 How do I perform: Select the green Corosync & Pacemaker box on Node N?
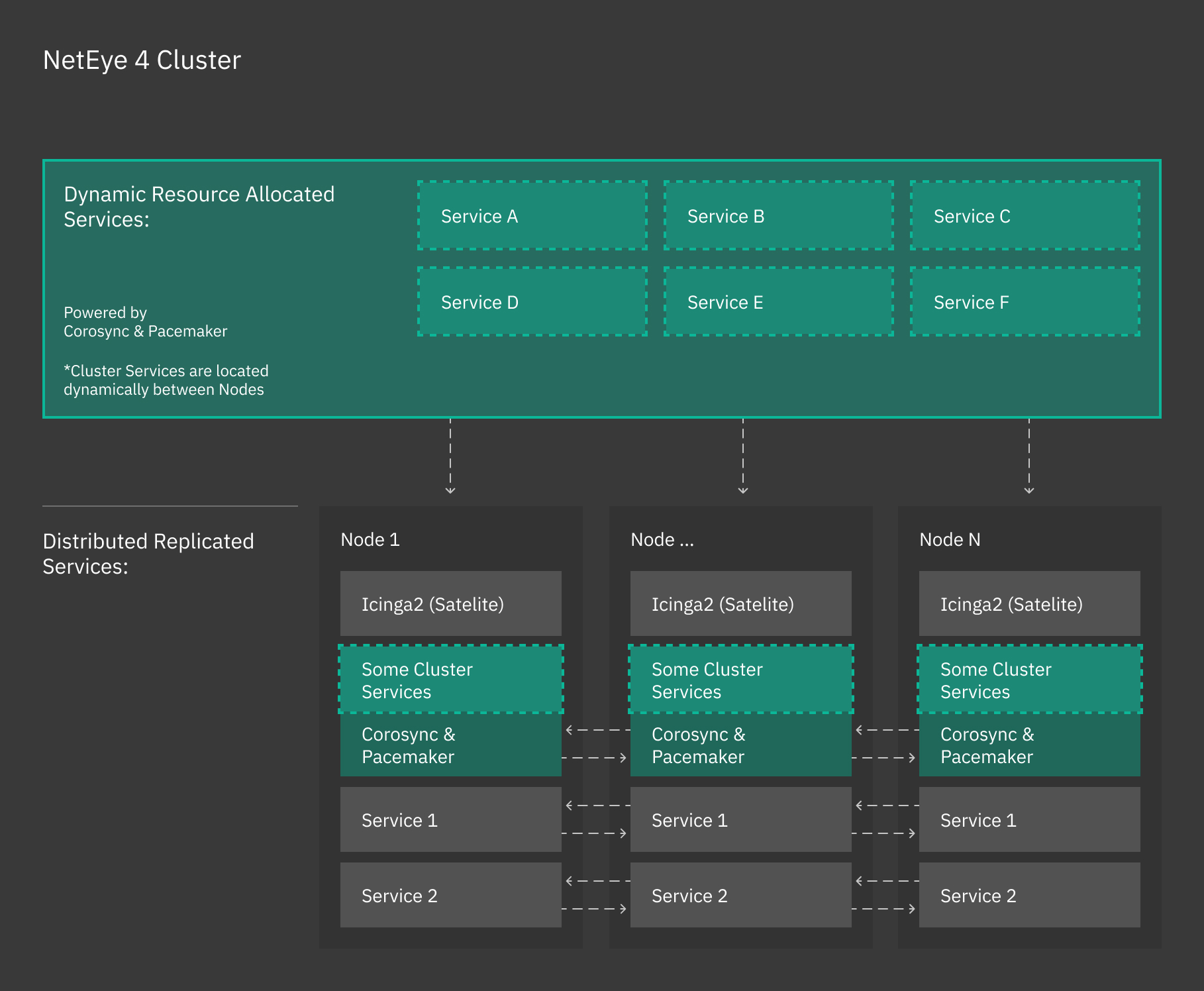point(1028,745)
